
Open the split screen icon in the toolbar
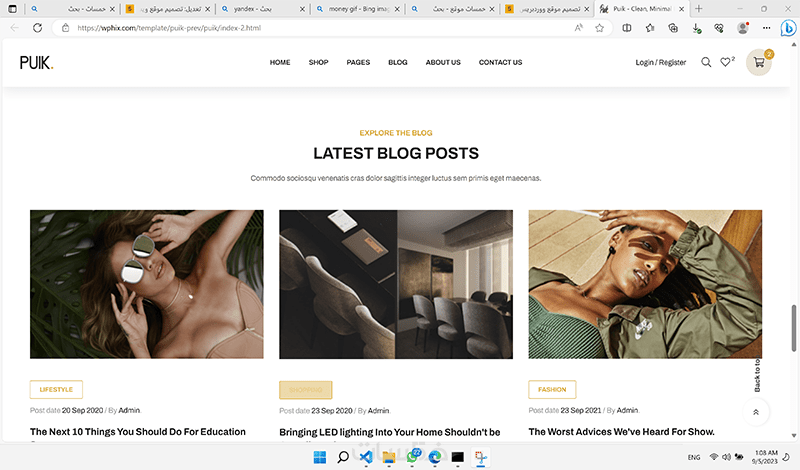coord(627,28)
